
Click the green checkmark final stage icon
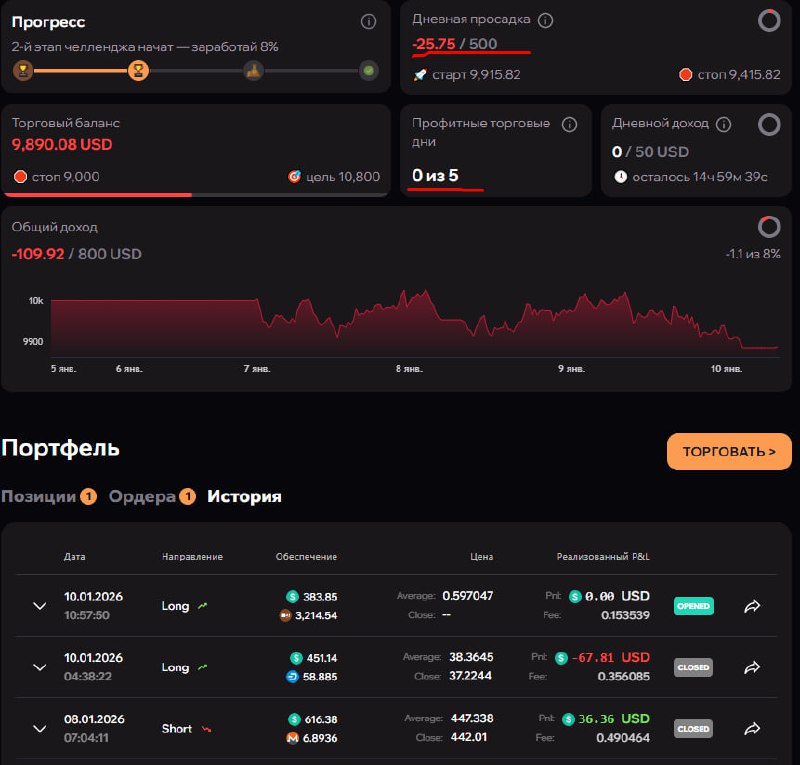point(369,71)
